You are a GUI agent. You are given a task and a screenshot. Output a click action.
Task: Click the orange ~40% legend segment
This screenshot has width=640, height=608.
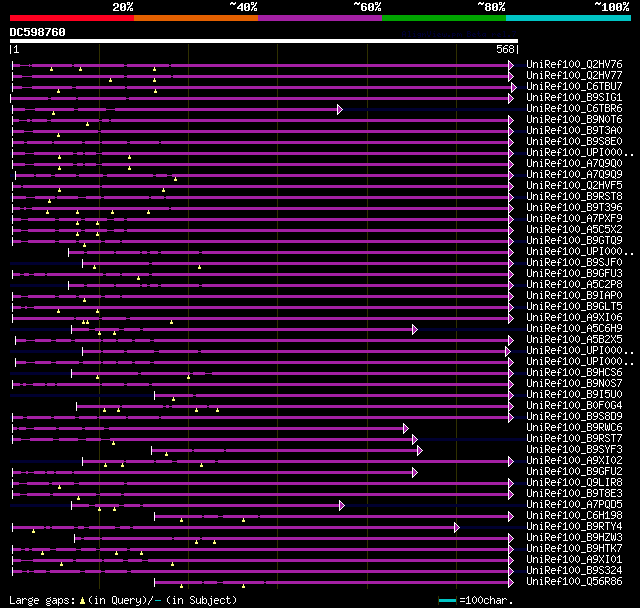196,18
